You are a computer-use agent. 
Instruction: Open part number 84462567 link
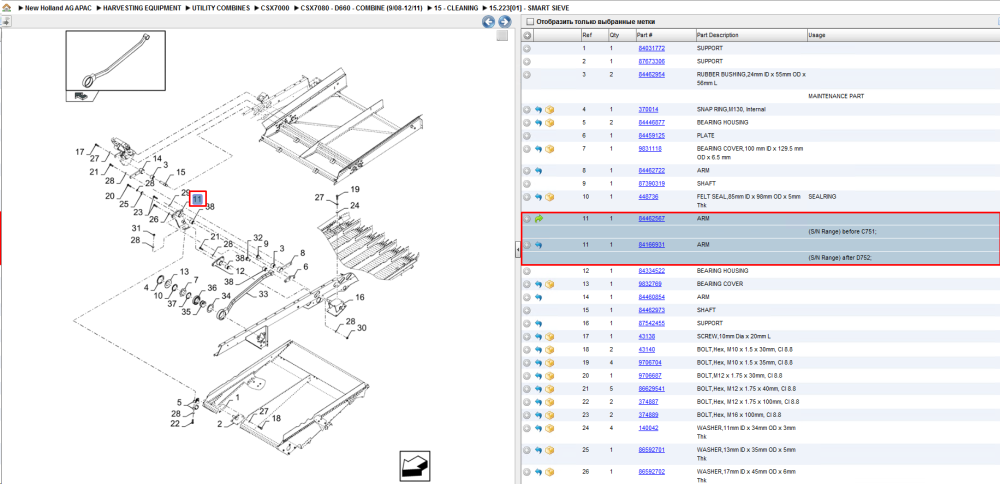click(651, 219)
